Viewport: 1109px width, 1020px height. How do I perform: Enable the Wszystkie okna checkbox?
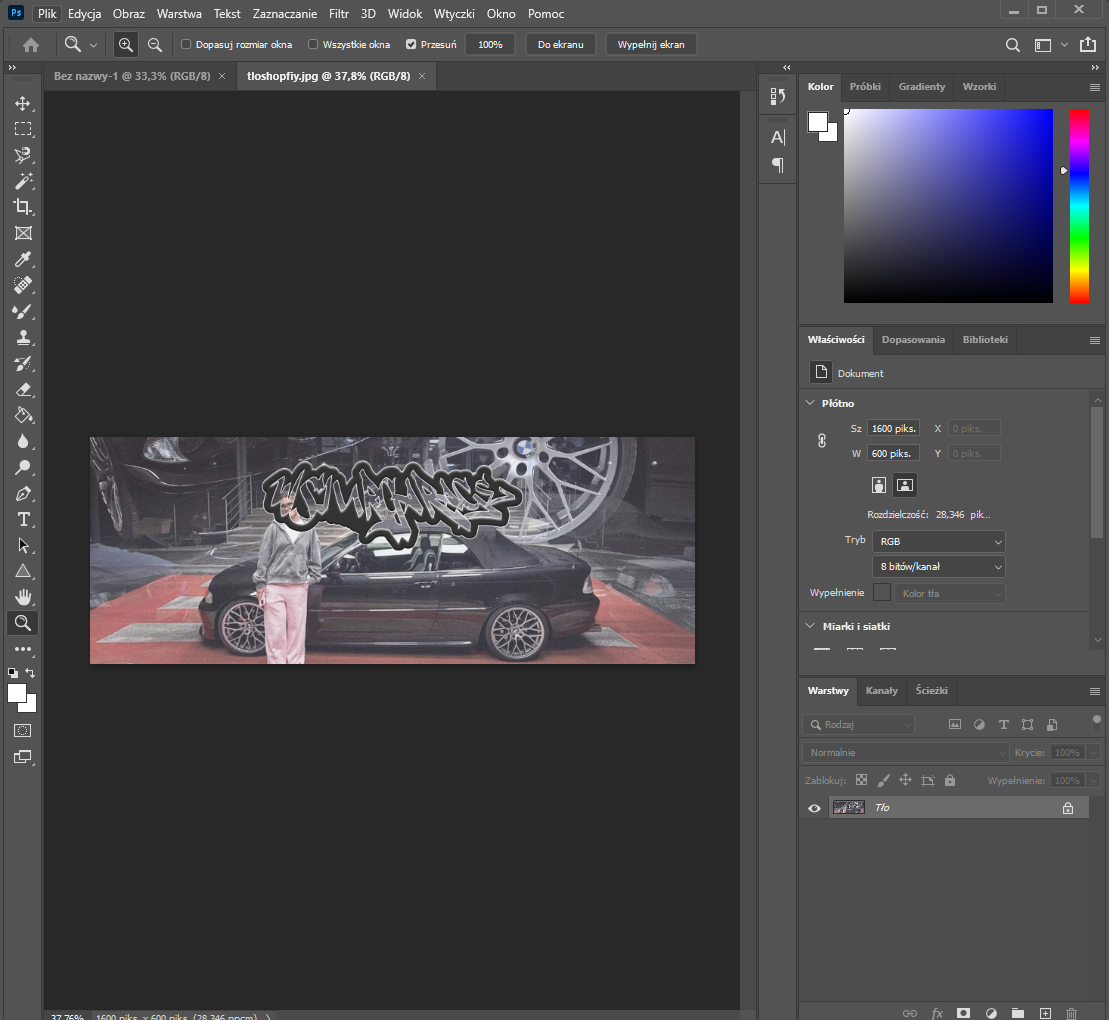pos(313,45)
